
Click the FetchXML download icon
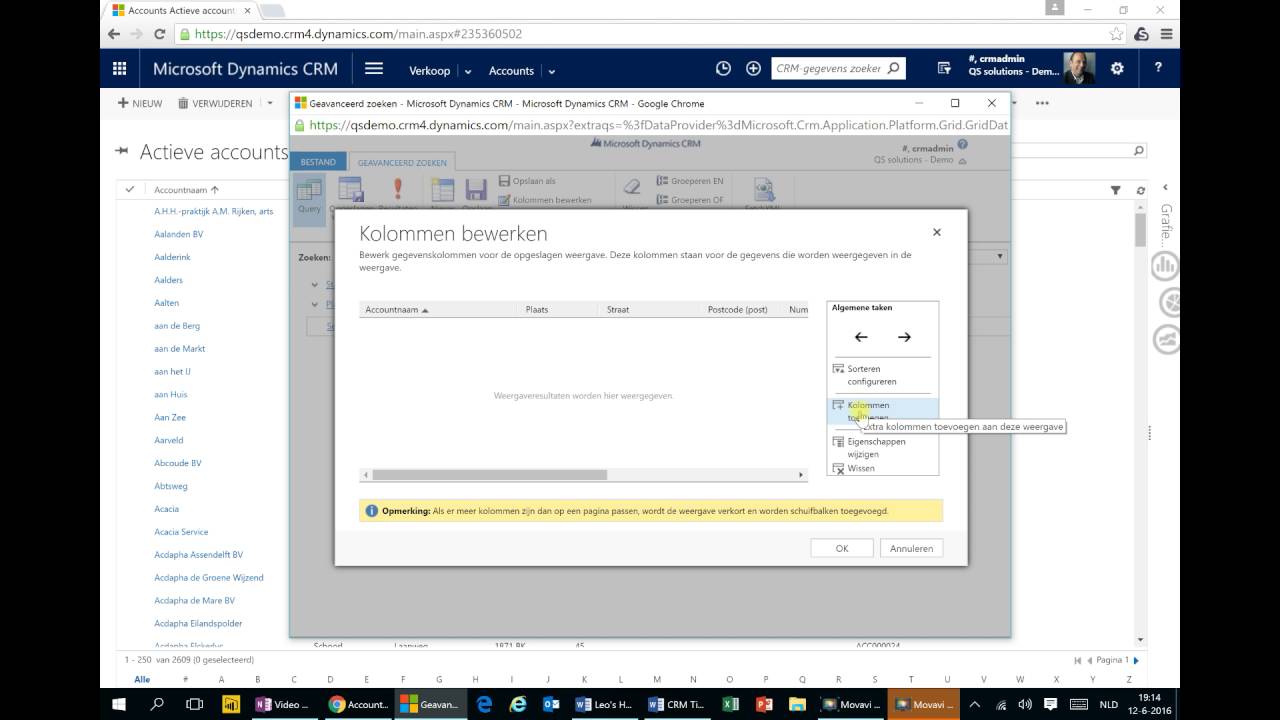click(x=765, y=190)
